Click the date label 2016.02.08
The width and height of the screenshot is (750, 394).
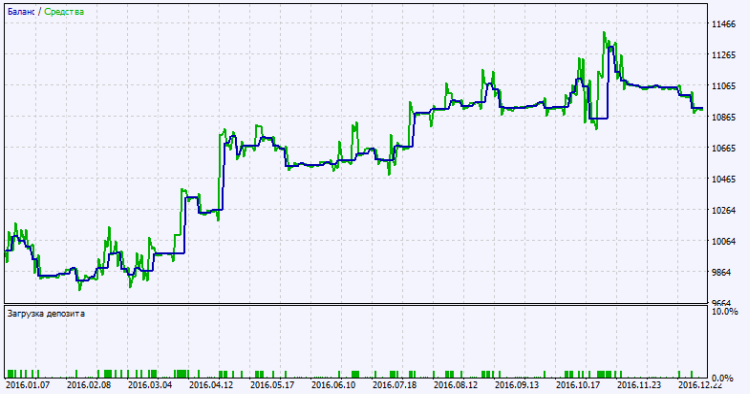[89, 385]
